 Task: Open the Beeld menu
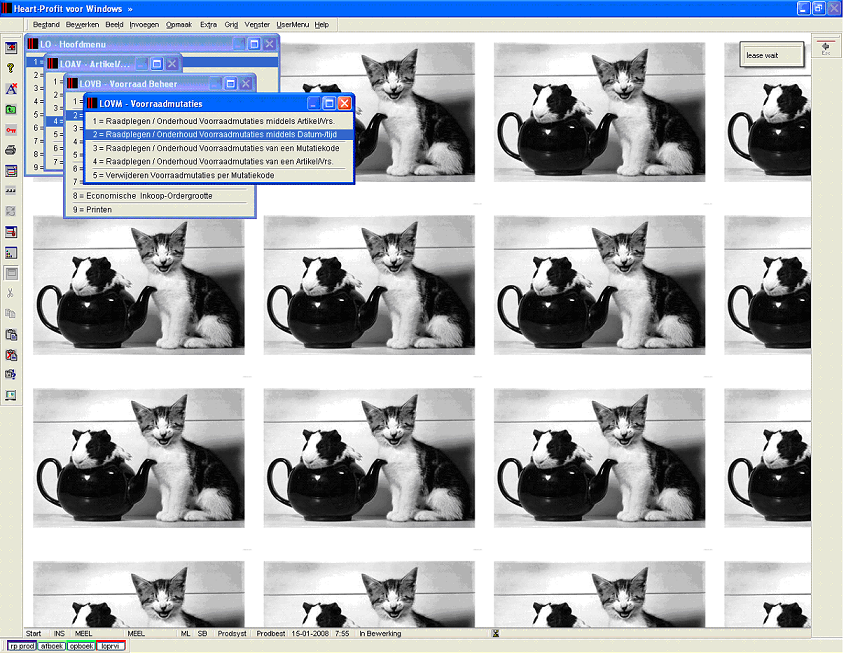click(114, 25)
